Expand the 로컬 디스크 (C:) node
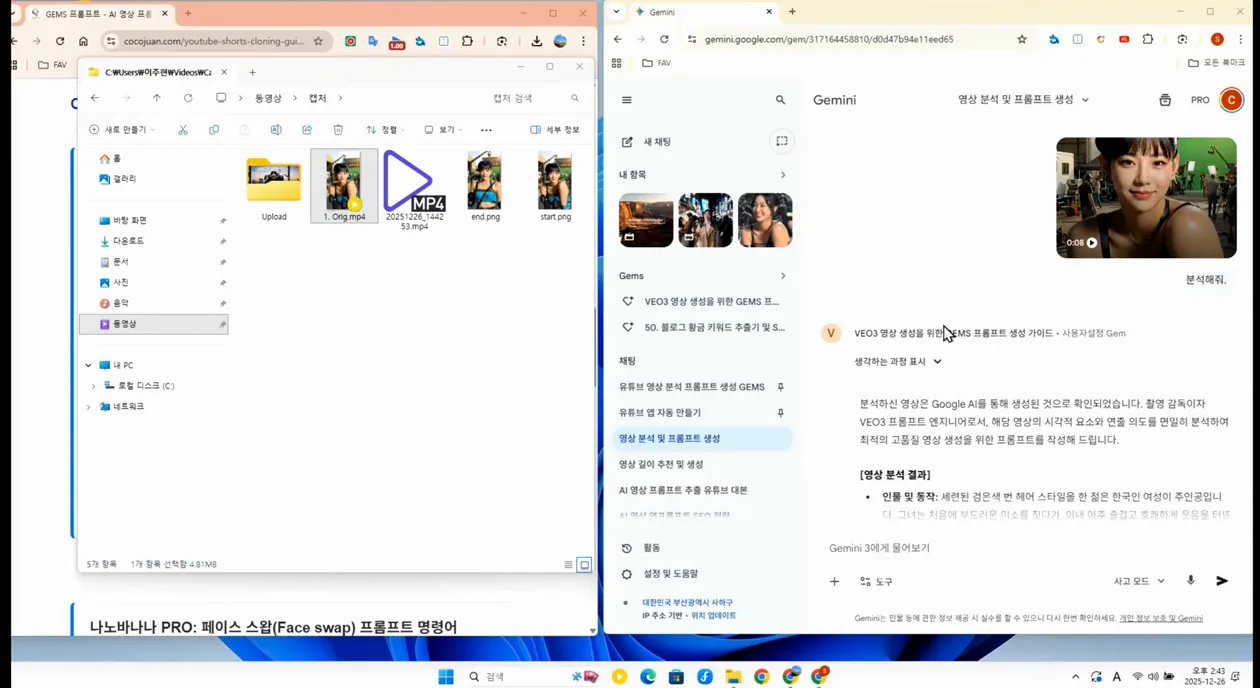 pyautogui.click(x=94, y=386)
